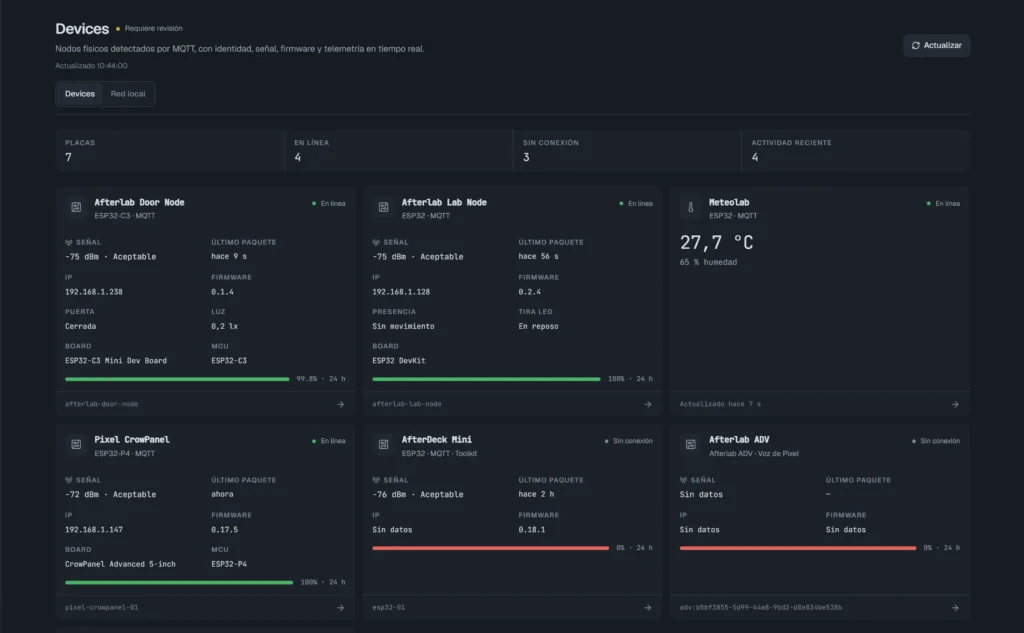Click the AfterDeck Mini board icon

[x=383, y=444]
